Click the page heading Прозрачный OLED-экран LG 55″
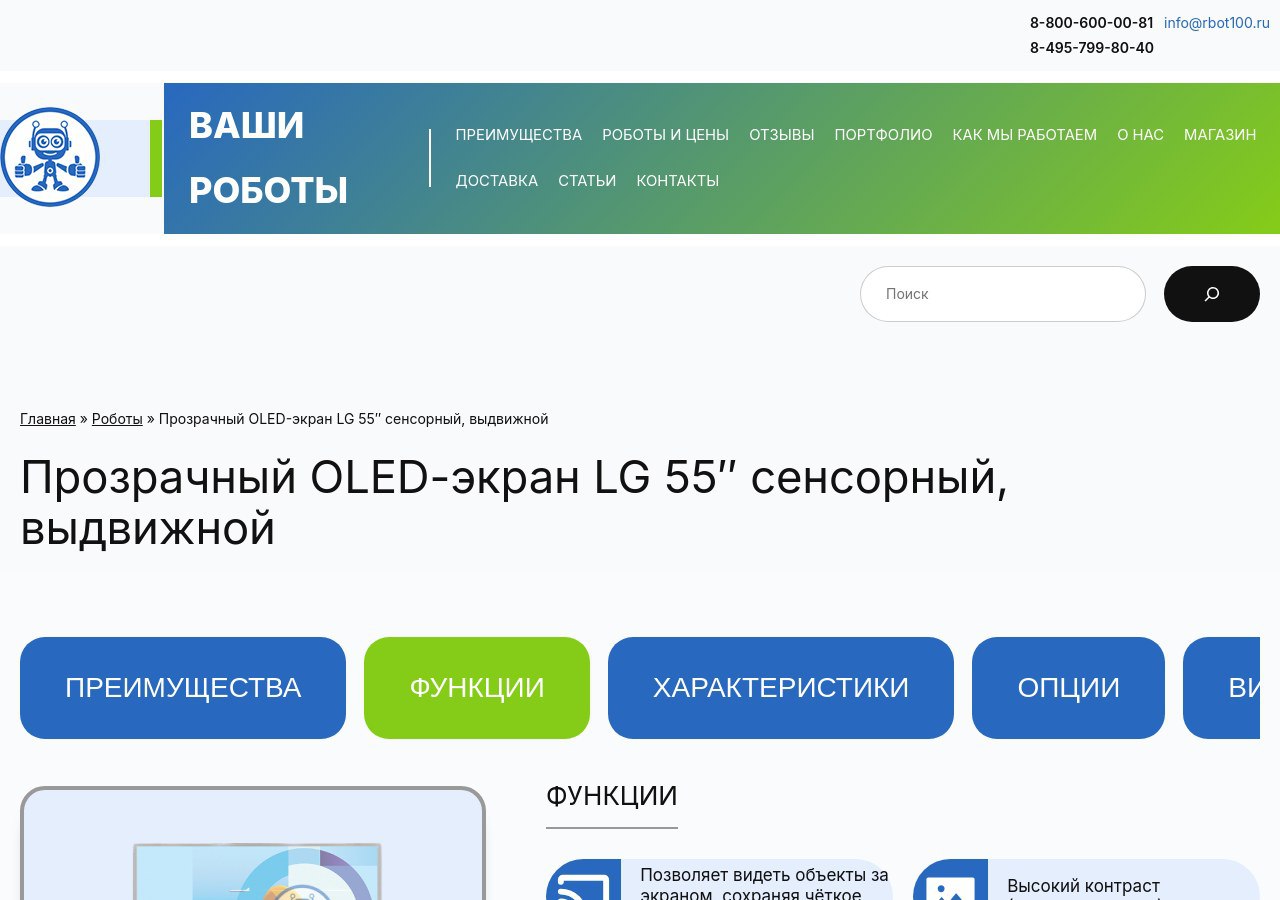Image resolution: width=1280 pixels, height=900 pixels. point(514,502)
